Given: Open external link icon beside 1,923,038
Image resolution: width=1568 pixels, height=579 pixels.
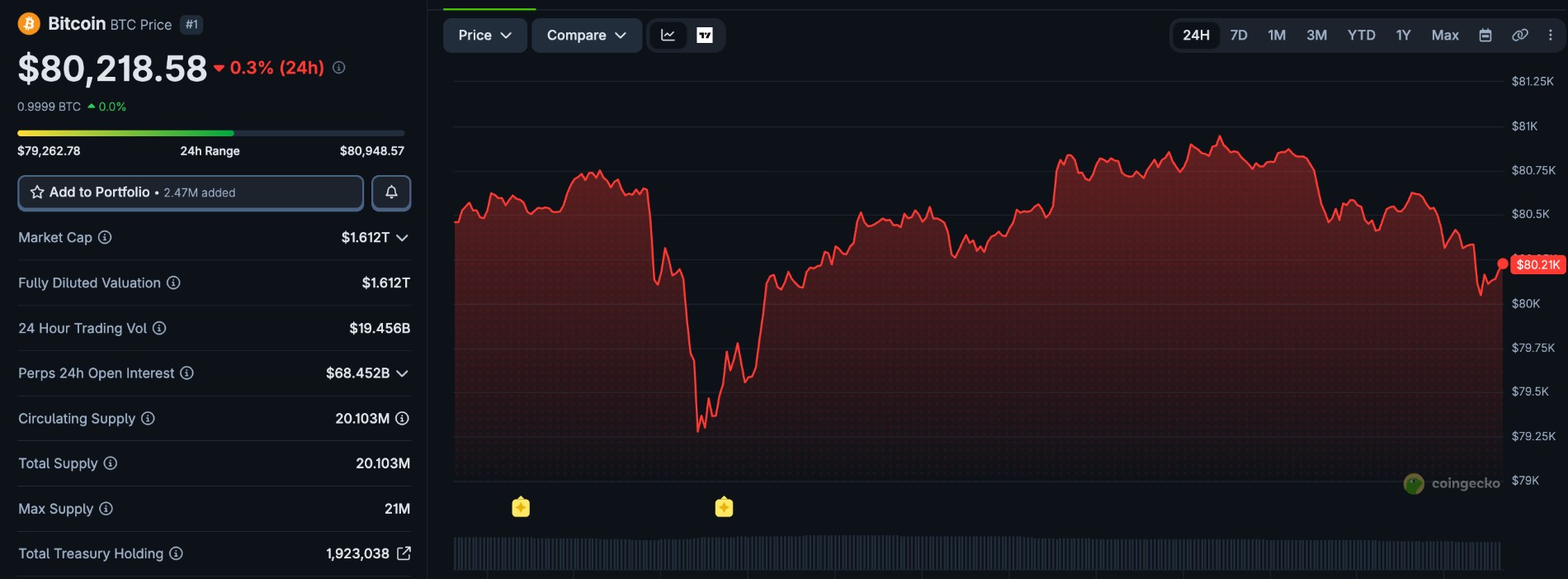Looking at the screenshot, I should tap(404, 553).
